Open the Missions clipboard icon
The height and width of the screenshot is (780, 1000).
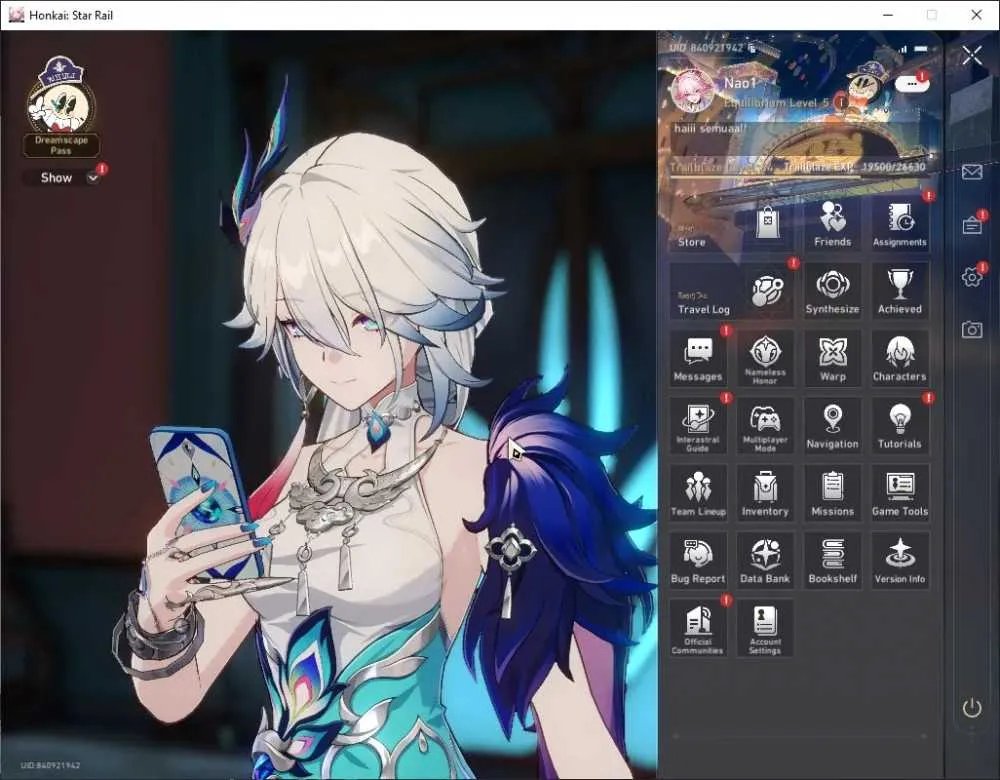[x=832, y=493]
